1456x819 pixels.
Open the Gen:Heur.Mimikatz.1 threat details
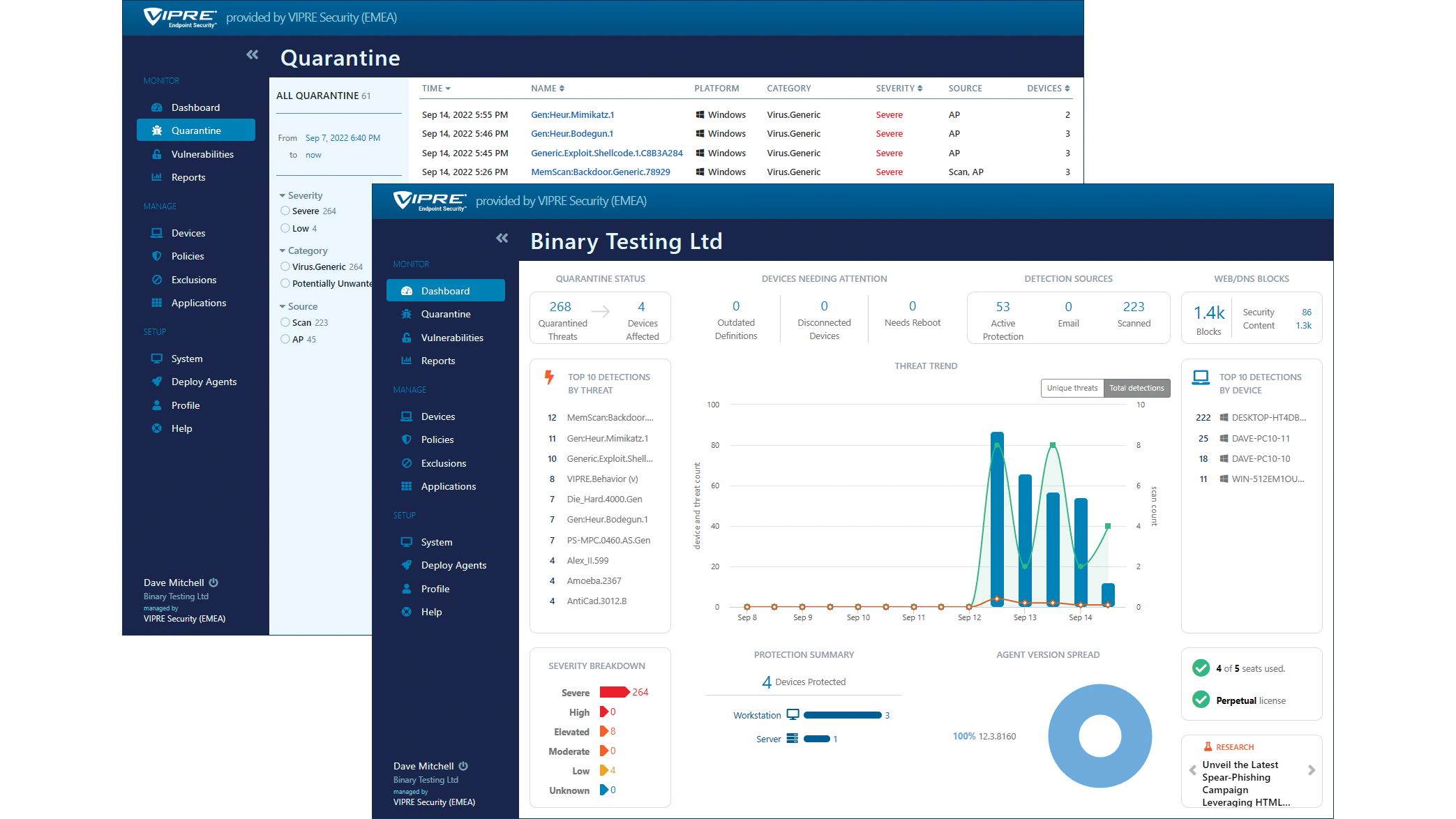[571, 114]
